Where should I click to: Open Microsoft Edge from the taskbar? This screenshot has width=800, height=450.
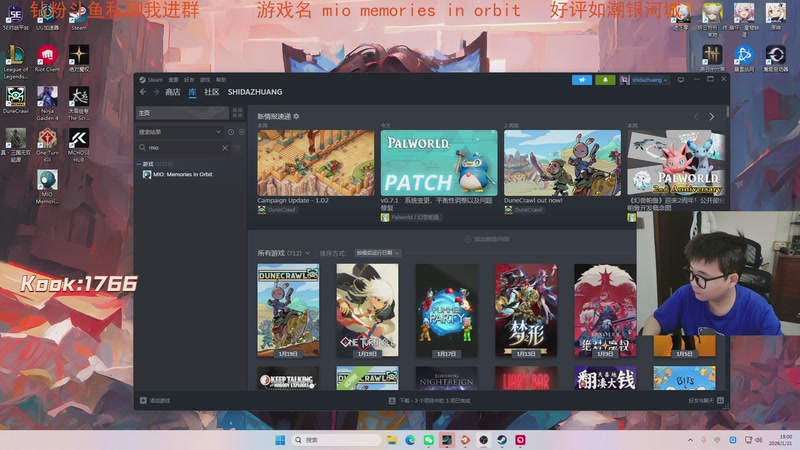[x=410, y=440]
